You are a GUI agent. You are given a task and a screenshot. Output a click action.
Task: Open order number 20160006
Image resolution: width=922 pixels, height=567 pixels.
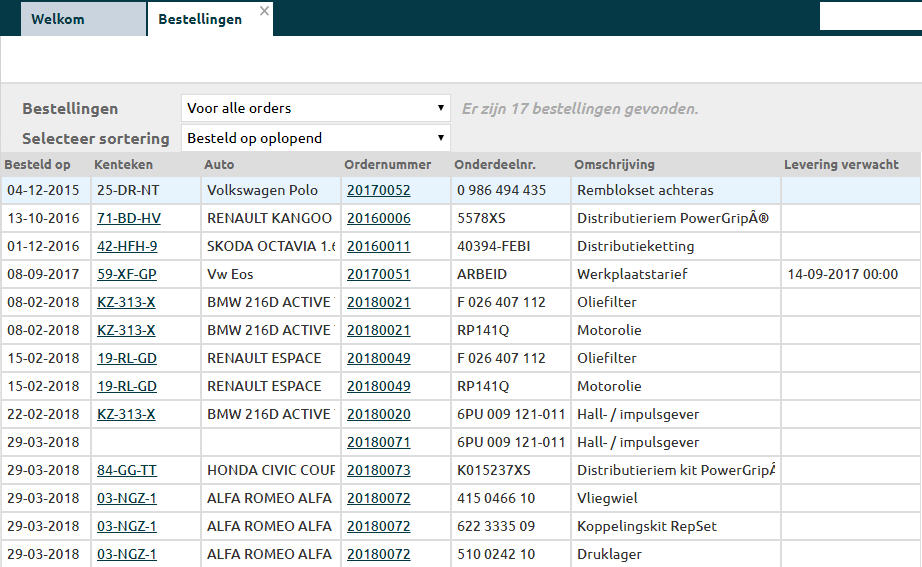pyautogui.click(x=378, y=218)
